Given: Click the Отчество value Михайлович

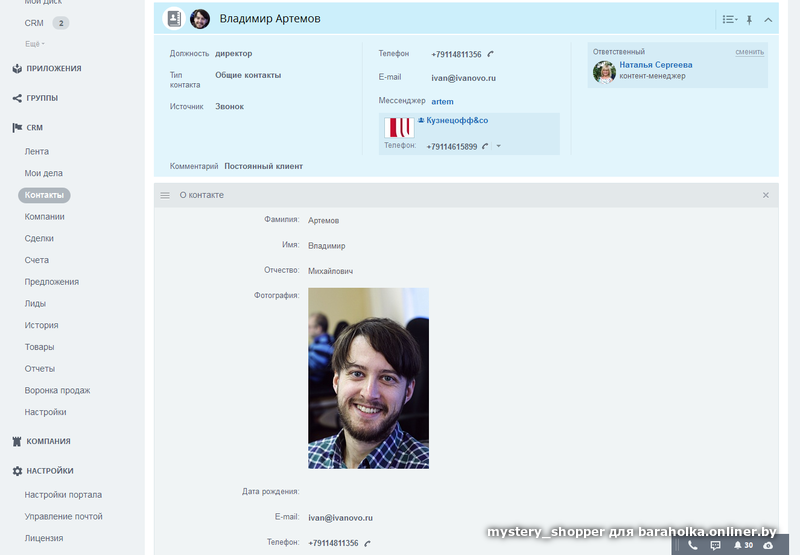Looking at the screenshot, I should [331, 271].
